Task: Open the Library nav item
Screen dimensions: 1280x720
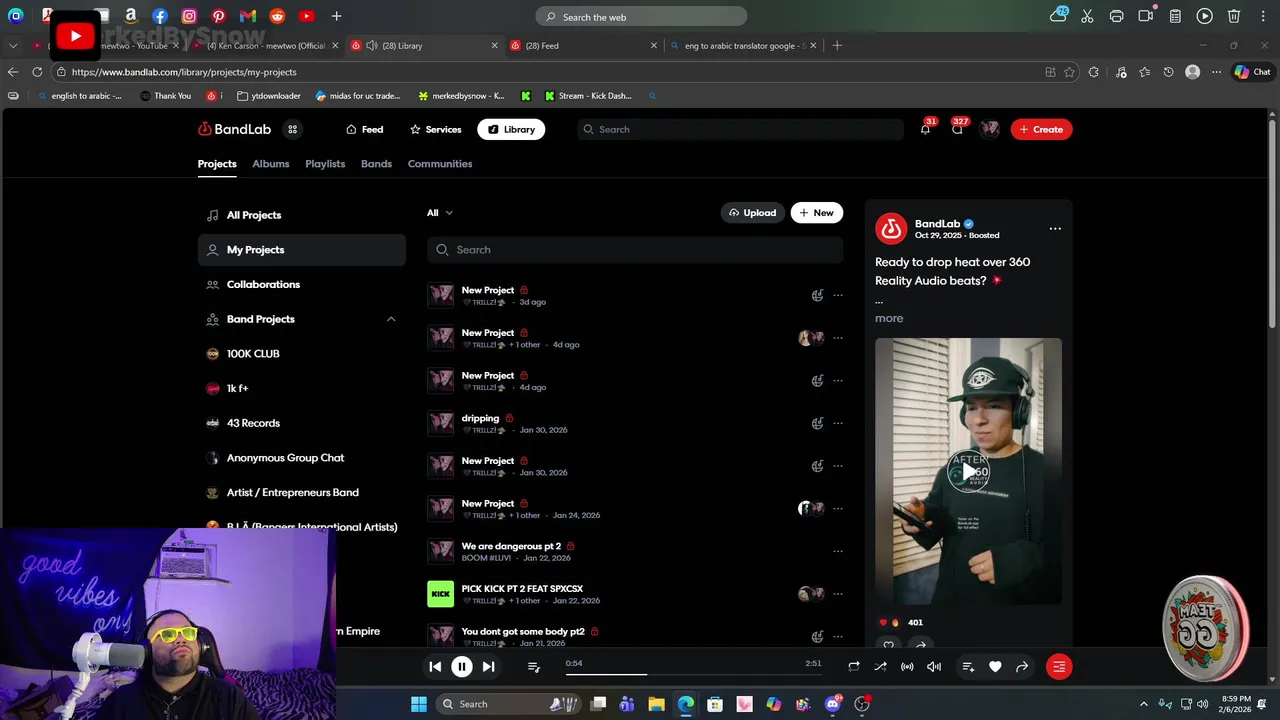Action: (511, 129)
